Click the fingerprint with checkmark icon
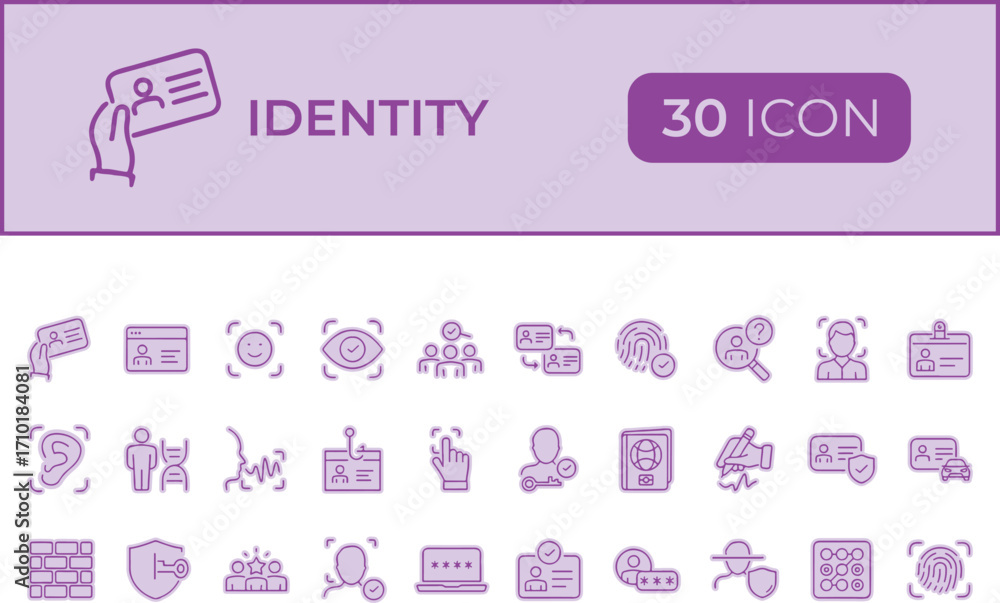1000x603 pixels. pyautogui.click(x=645, y=349)
